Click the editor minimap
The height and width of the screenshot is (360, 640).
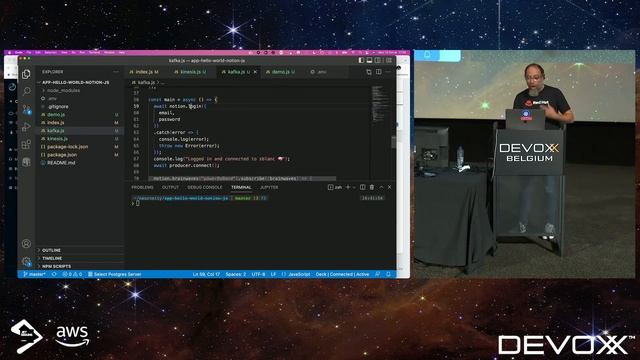pyautogui.click(x=380, y=104)
